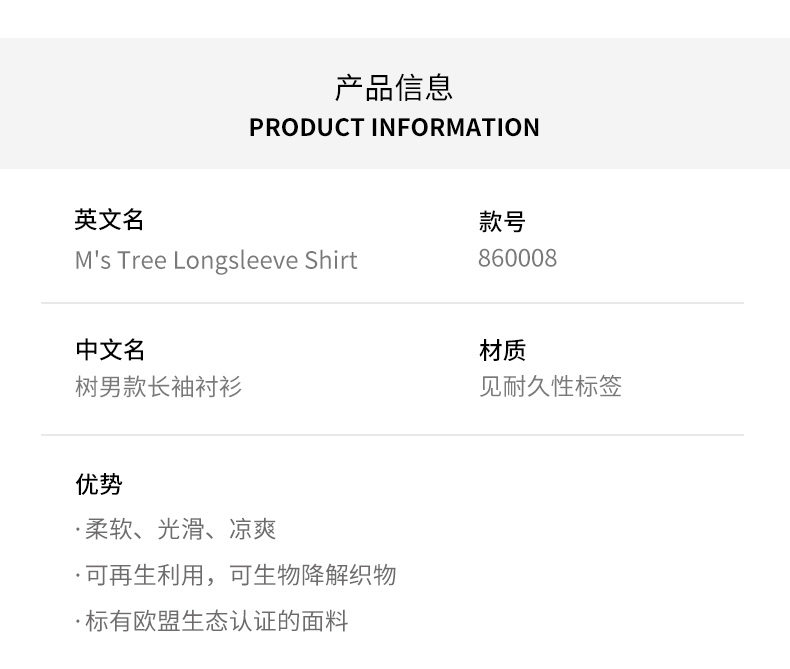Click the PRODUCT INFORMATION title
The height and width of the screenshot is (669, 790).
(394, 128)
